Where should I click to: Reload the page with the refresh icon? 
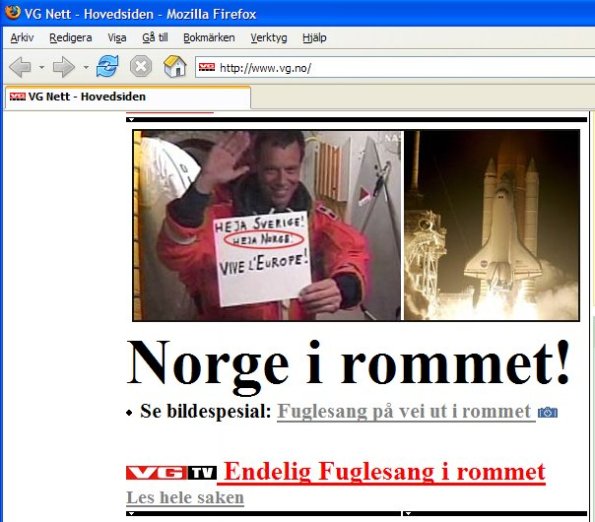(107, 66)
